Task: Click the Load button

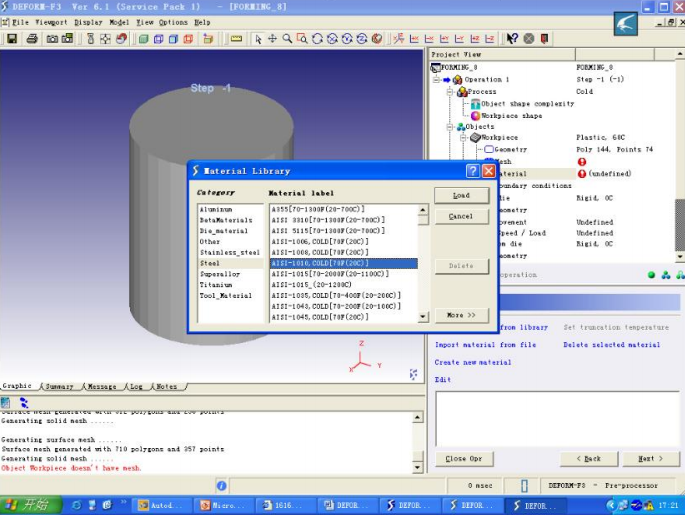Action: pos(461,196)
